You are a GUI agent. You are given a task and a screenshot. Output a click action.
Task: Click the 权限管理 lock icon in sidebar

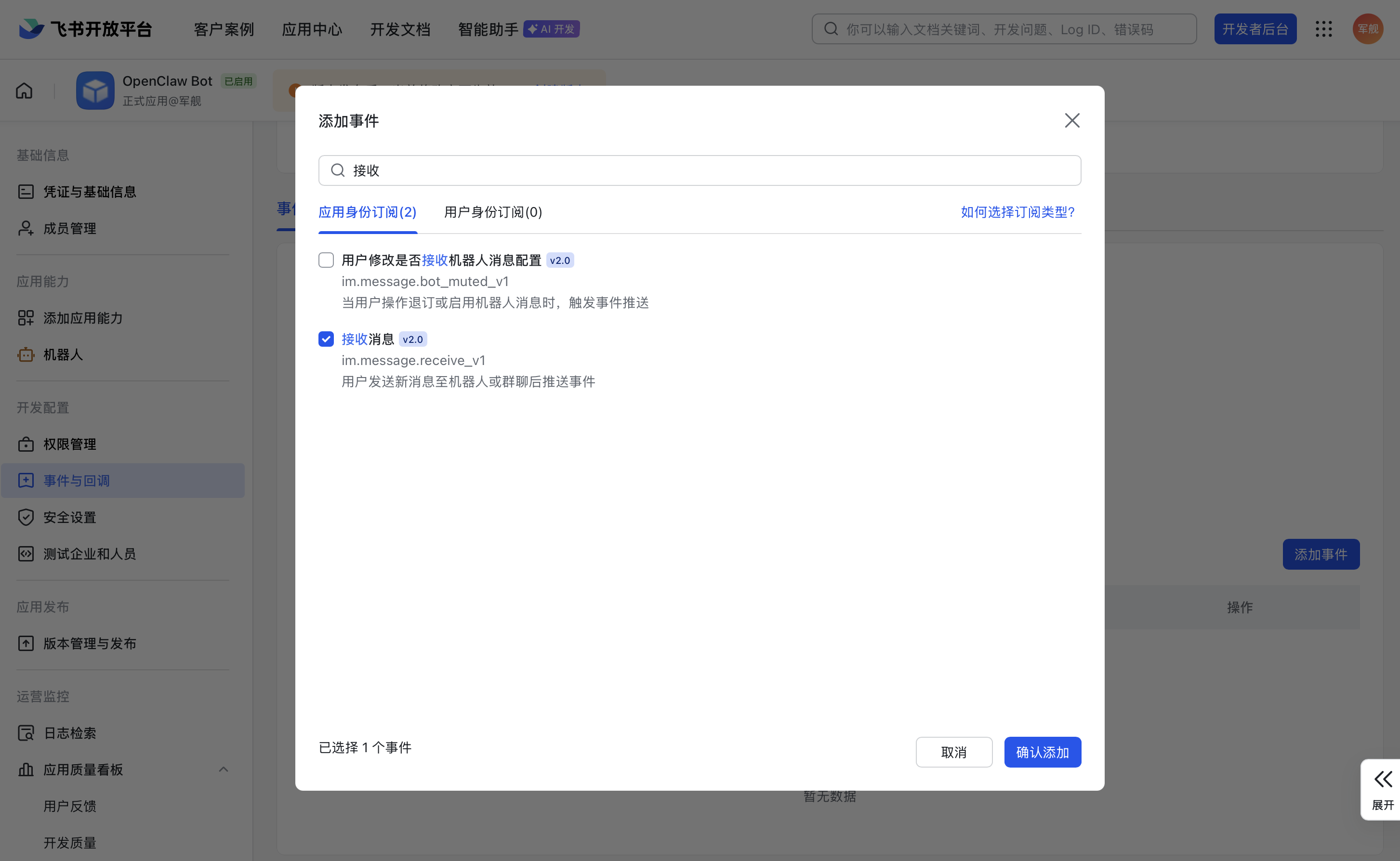[26, 444]
